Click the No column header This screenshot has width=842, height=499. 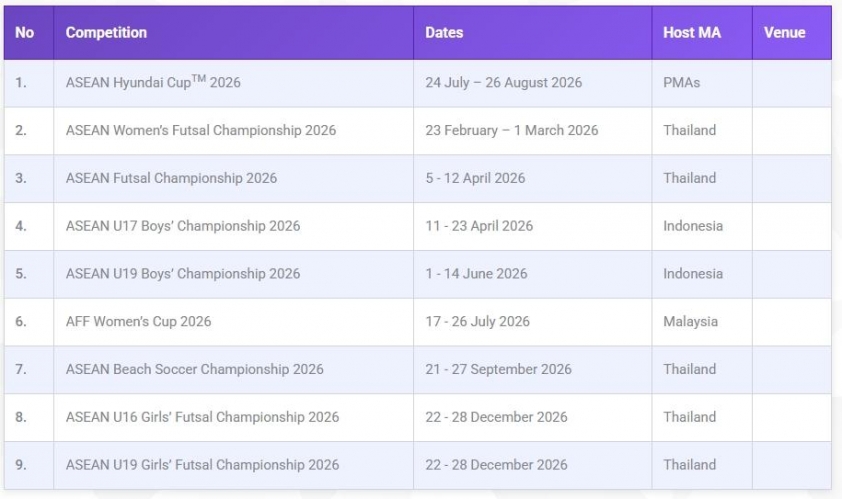pos(25,33)
